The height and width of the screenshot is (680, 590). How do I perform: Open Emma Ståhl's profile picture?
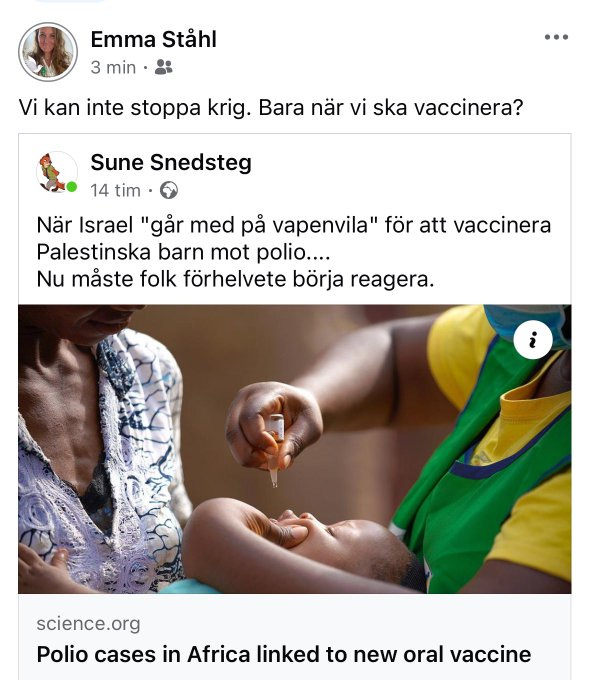click(x=48, y=52)
